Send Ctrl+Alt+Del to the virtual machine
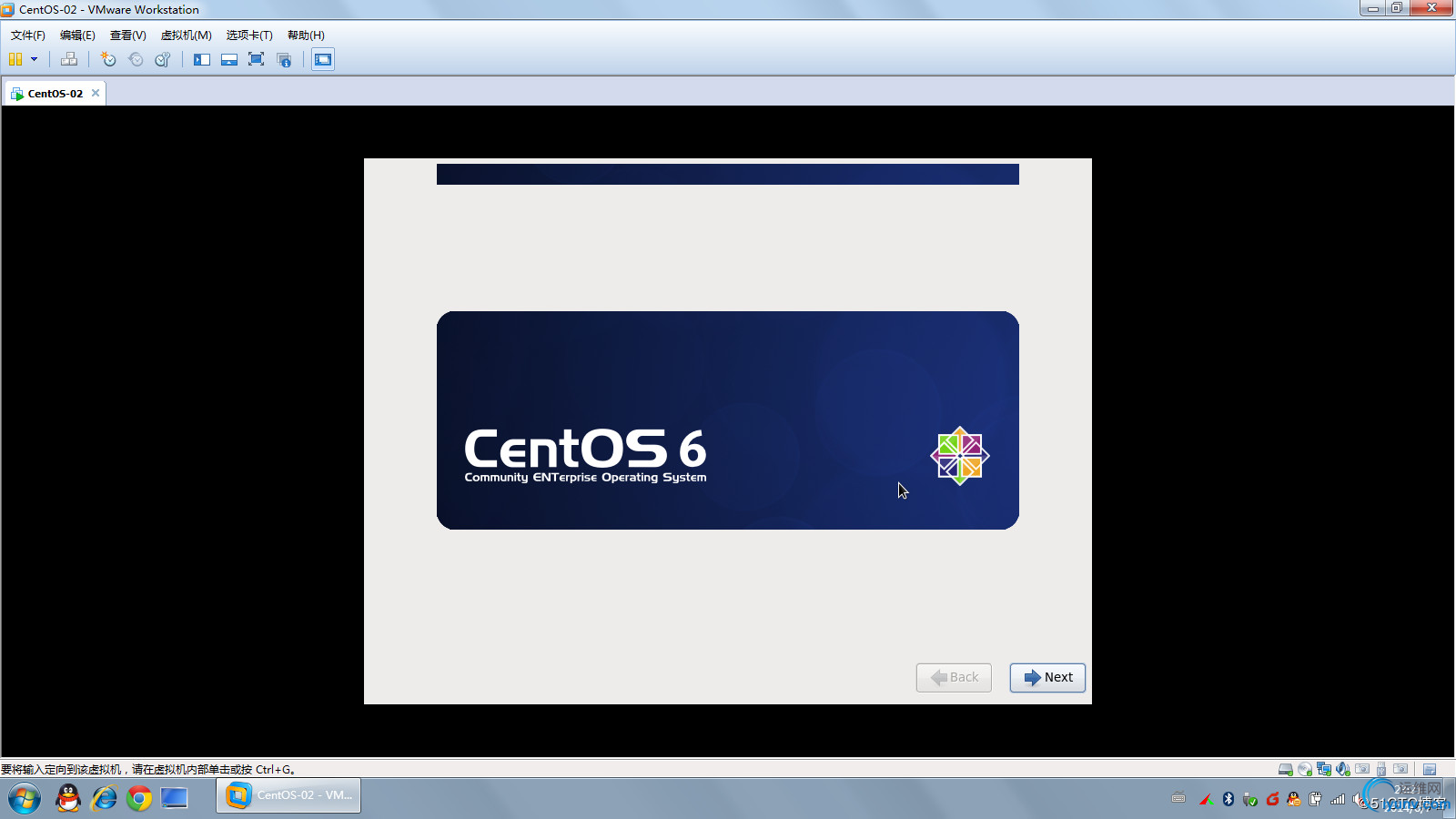The width and height of the screenshot is (1456, 819). (69, 59)
